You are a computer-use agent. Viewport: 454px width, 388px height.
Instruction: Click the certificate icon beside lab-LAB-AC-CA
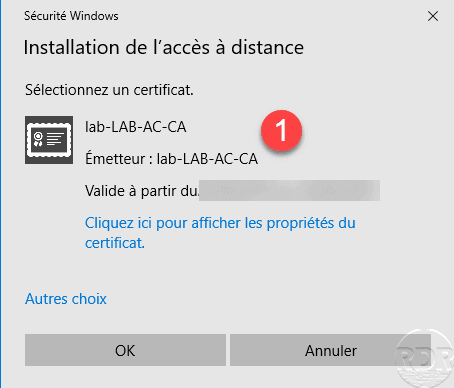(49, 140)
